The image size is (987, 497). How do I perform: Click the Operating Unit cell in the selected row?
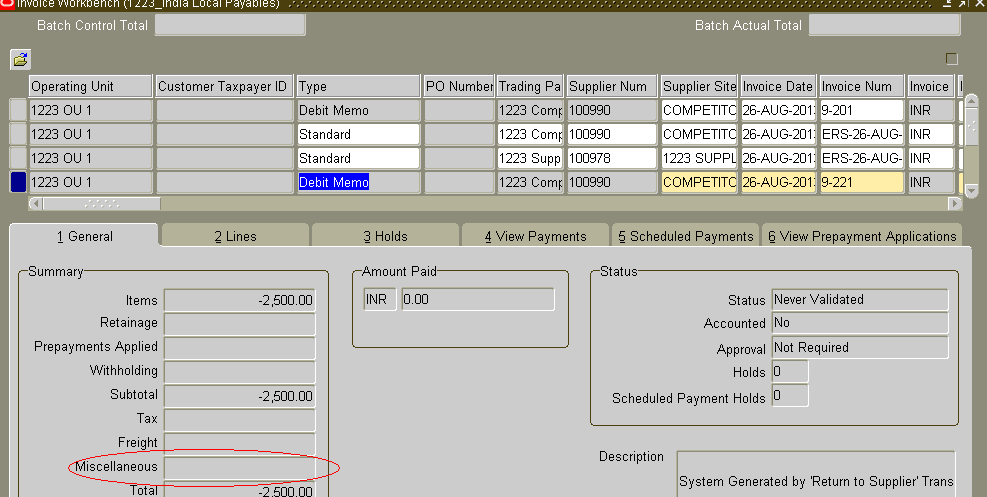pos(91,182)
